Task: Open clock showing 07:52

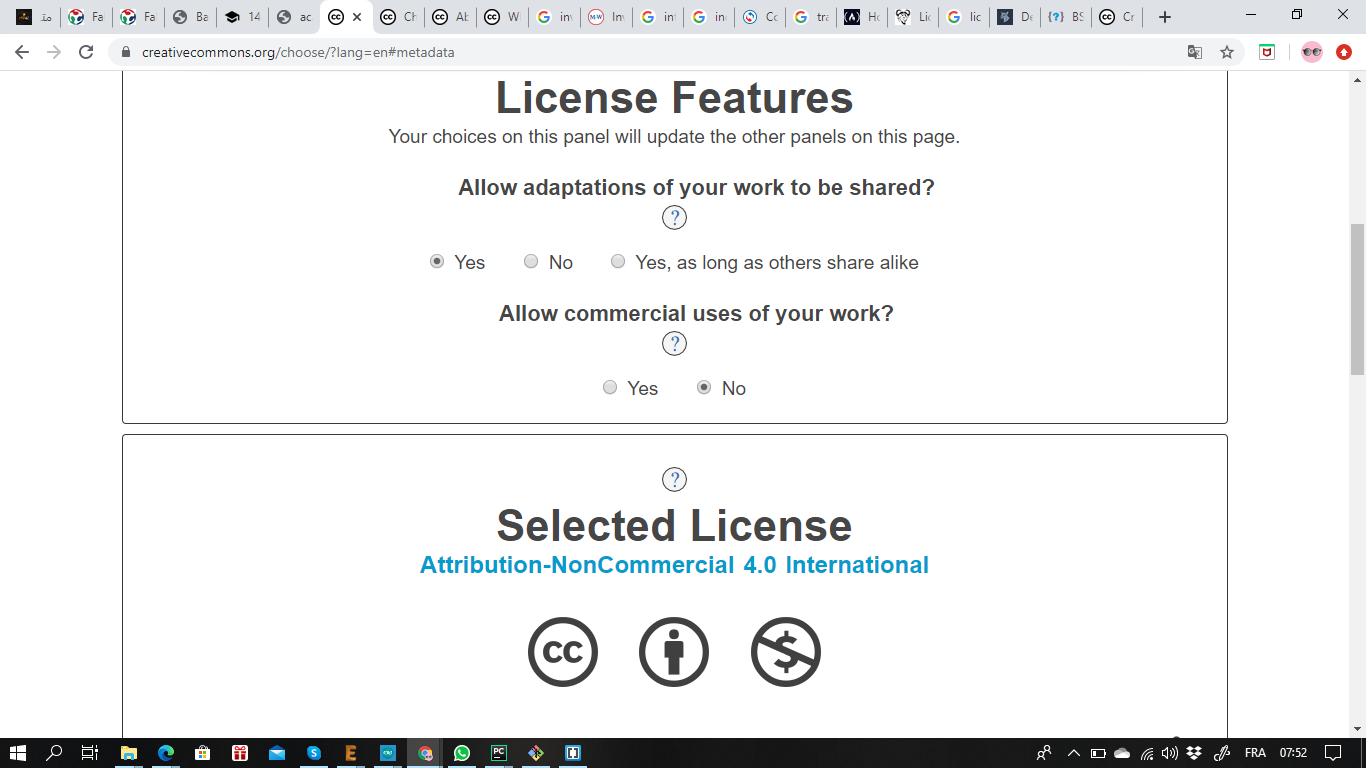Action: [x=1293, y=753]
